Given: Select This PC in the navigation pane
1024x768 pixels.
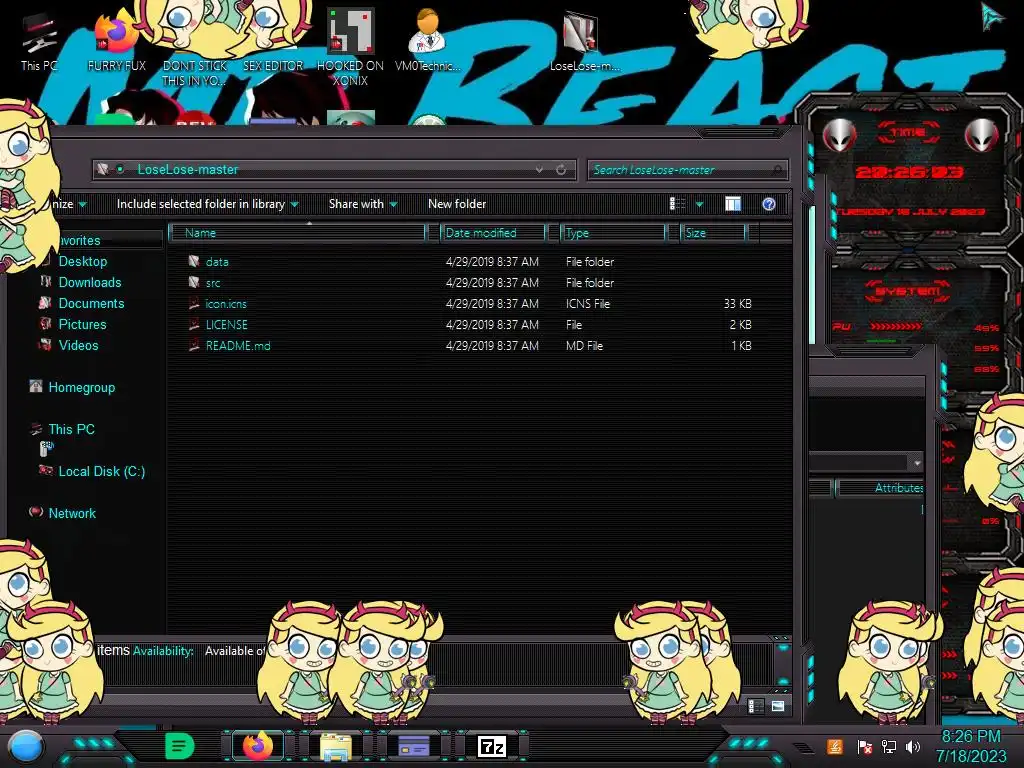Looking at the screenshot, I should pos(71,429).
